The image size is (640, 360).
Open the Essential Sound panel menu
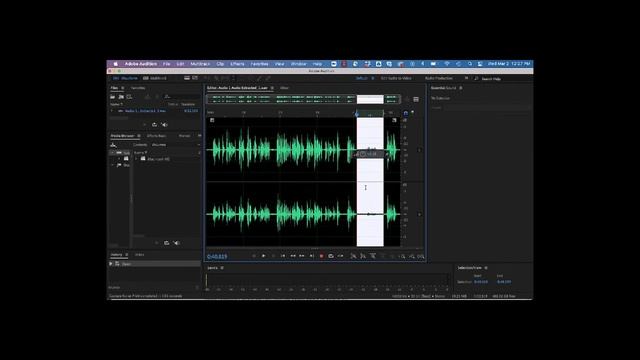tap(461, 88)
